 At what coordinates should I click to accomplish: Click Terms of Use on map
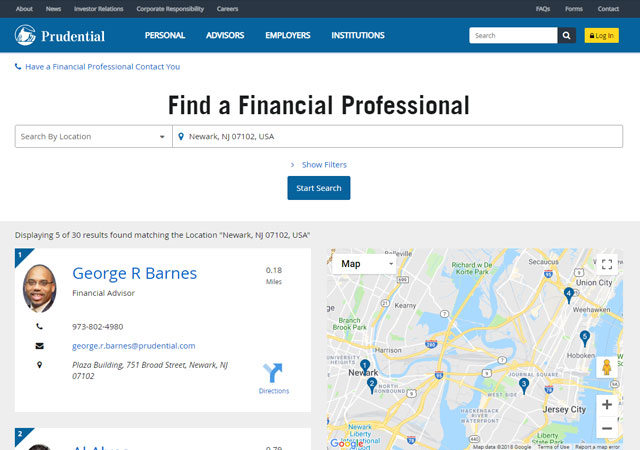553,447
